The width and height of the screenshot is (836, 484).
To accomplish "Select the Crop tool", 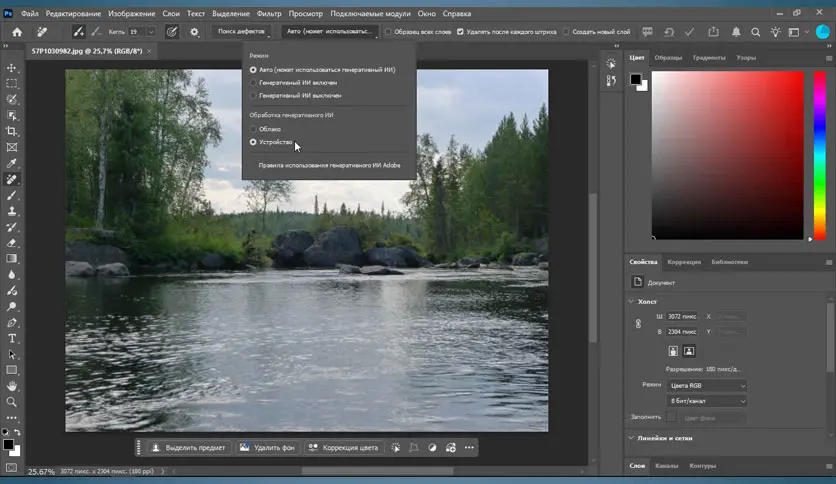I will 11,131.
